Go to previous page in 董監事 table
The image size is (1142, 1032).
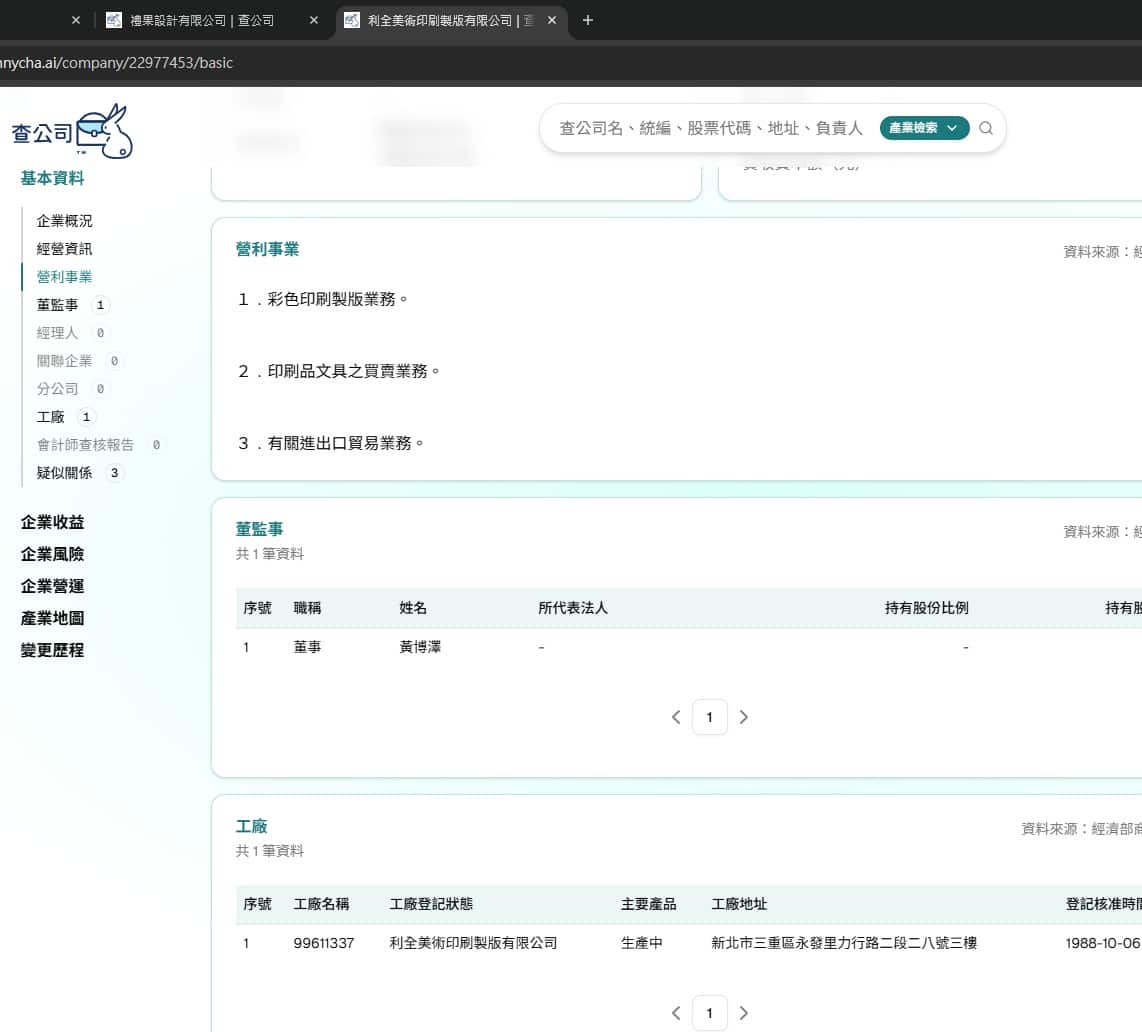(676, 717)
